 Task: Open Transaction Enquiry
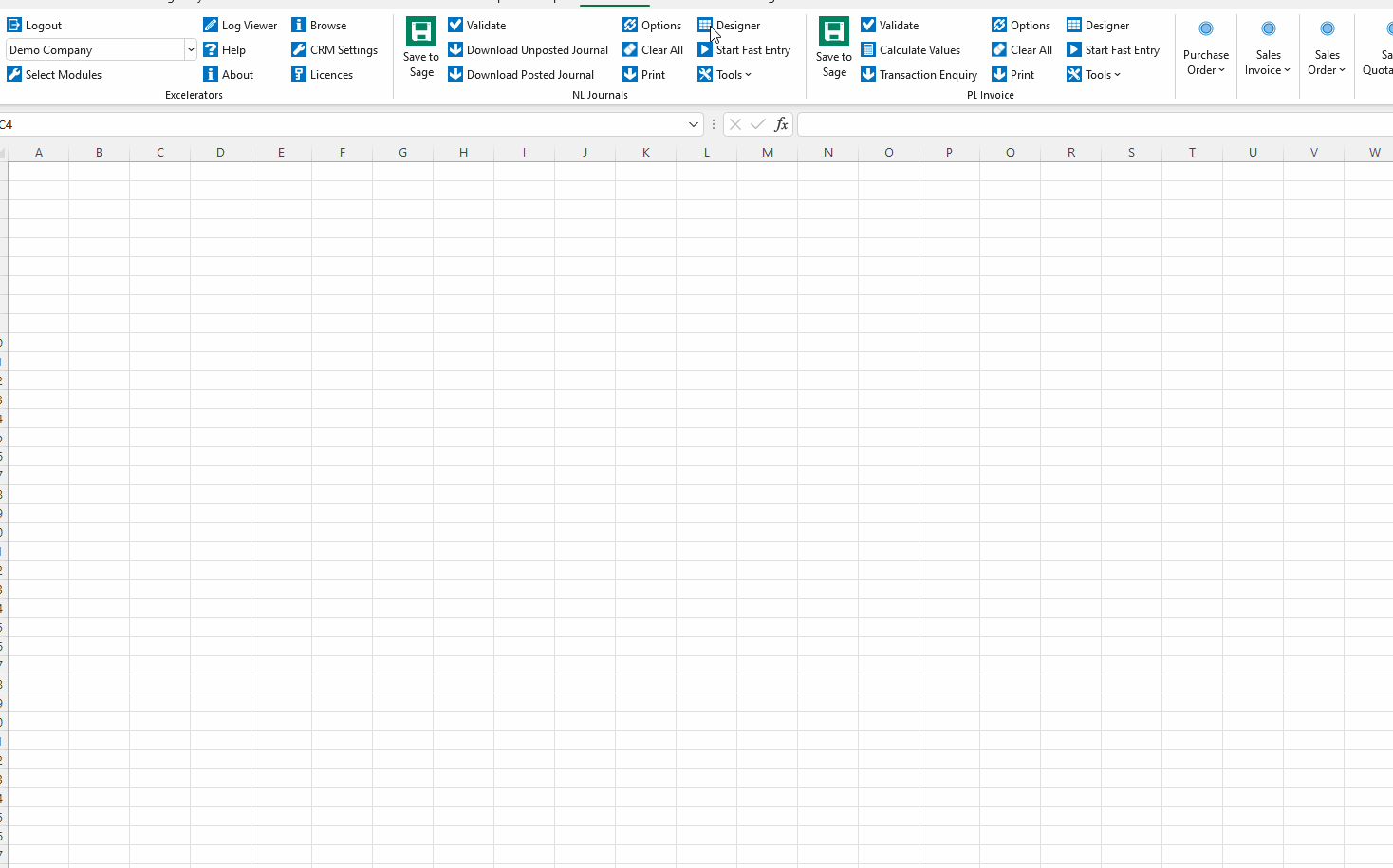919,75
